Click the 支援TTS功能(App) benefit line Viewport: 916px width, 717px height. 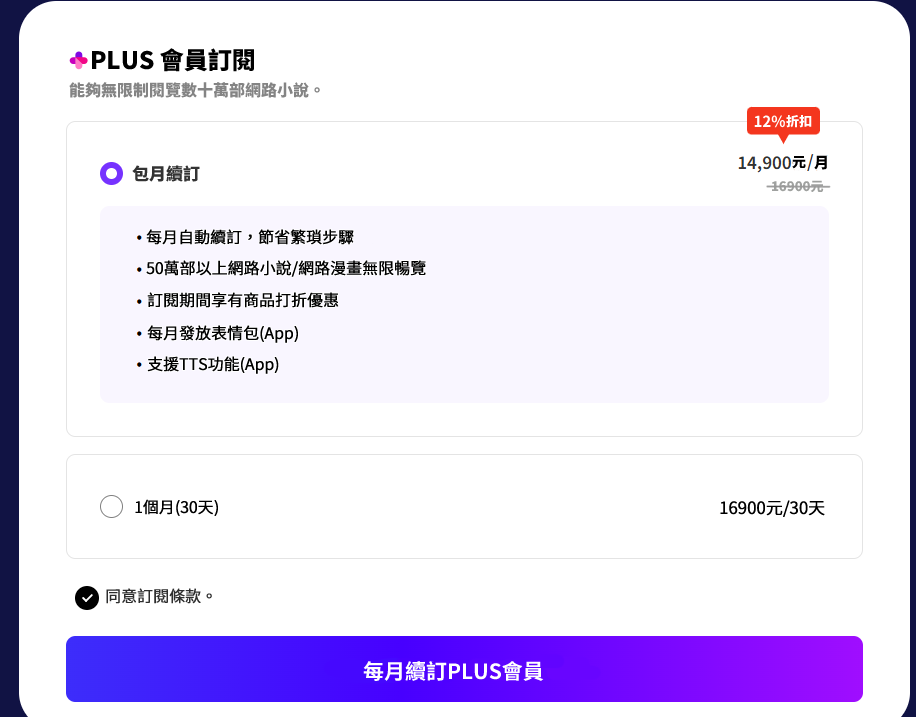coord(212,364)
